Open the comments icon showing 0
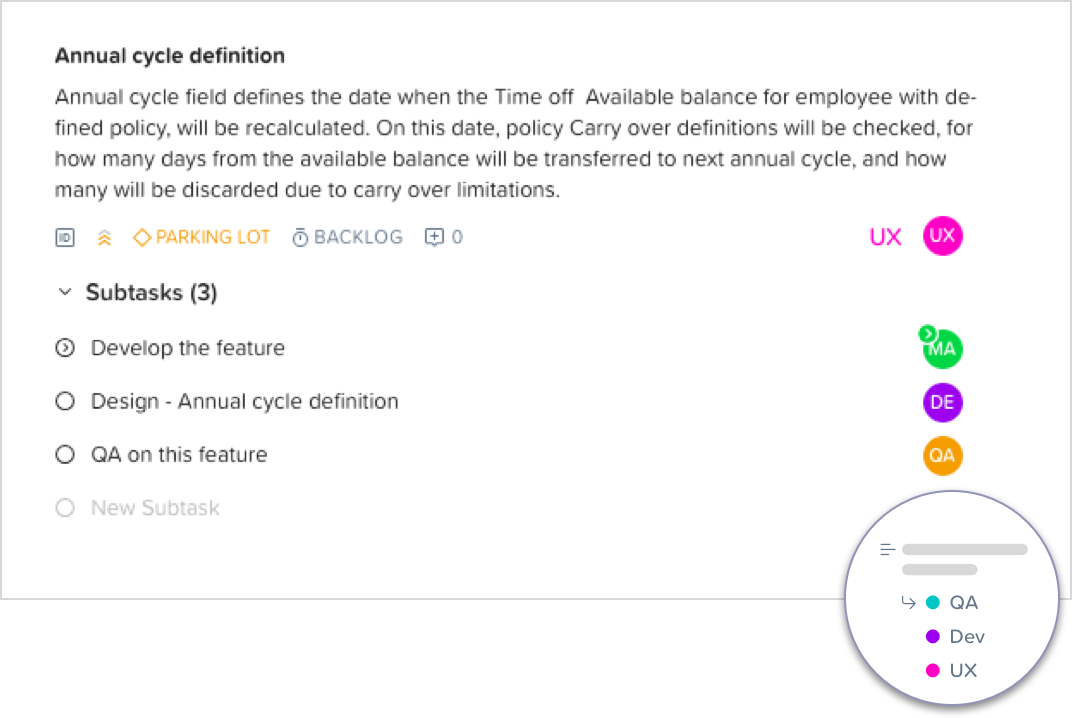The width and height of the screenshot is (1072, 718). coord(435,238)
